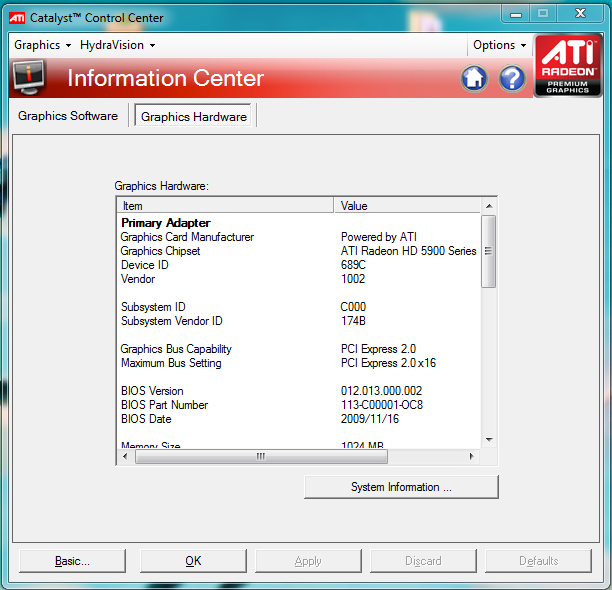Click the horizontal scrollbar thumb
The image size is (612, 590).
click(x=261, y=456)
